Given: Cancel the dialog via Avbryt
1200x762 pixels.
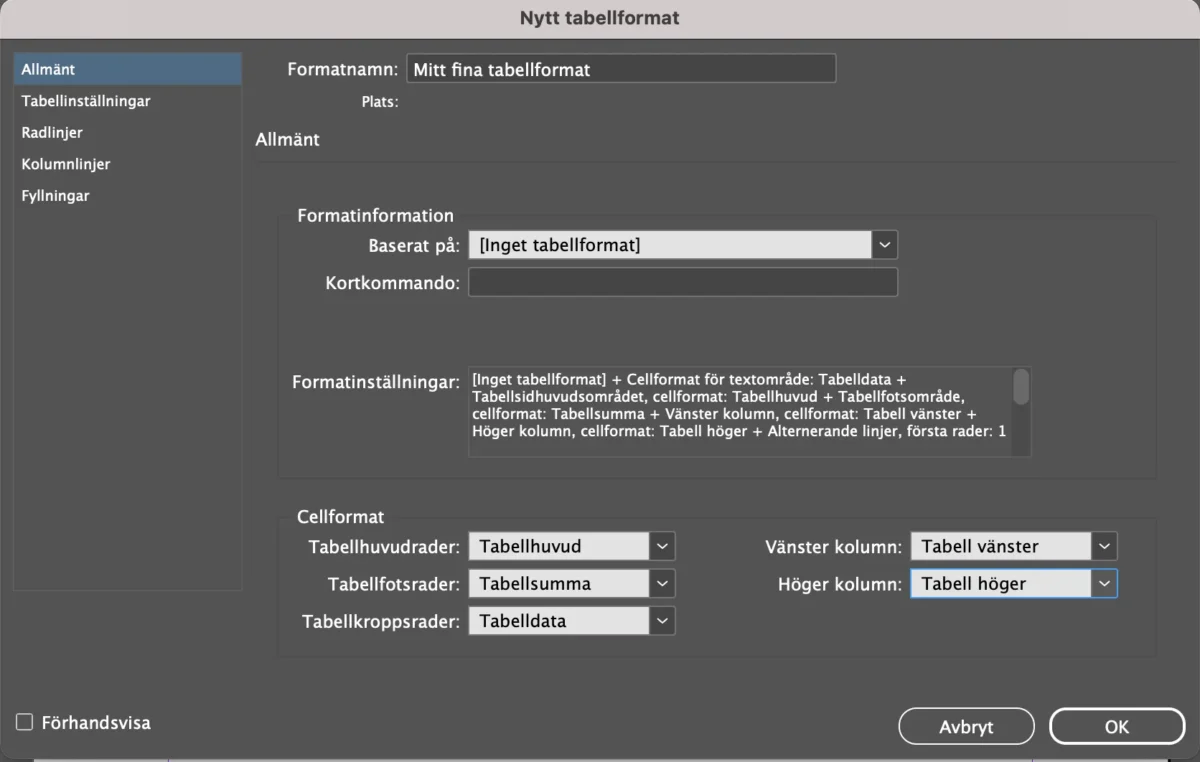Looking at the screenshot, I should [x=966, y=726].
